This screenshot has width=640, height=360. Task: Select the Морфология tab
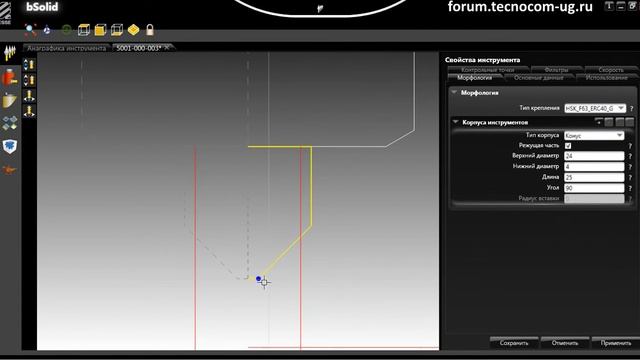click(475, 78)
